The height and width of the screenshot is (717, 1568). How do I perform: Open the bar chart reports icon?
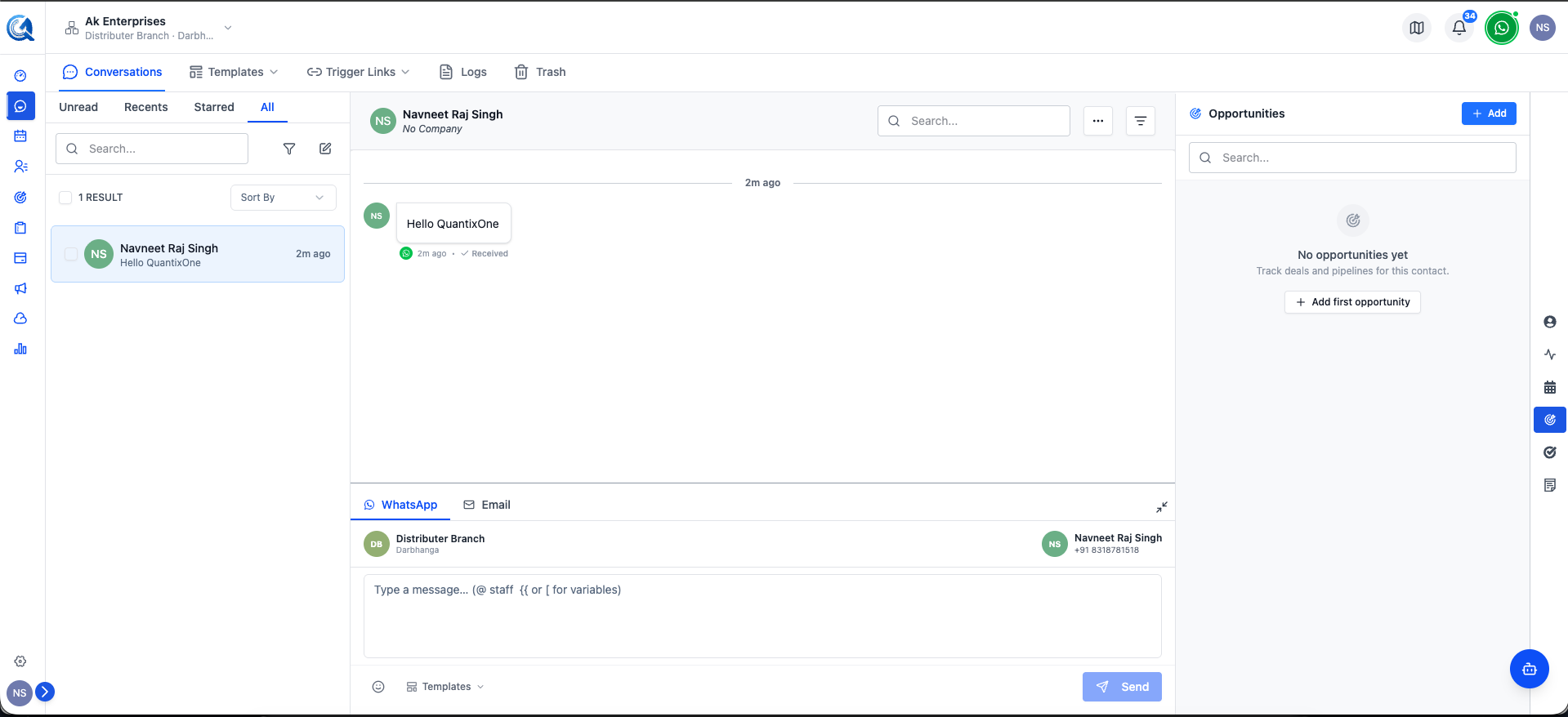[20, 349]
